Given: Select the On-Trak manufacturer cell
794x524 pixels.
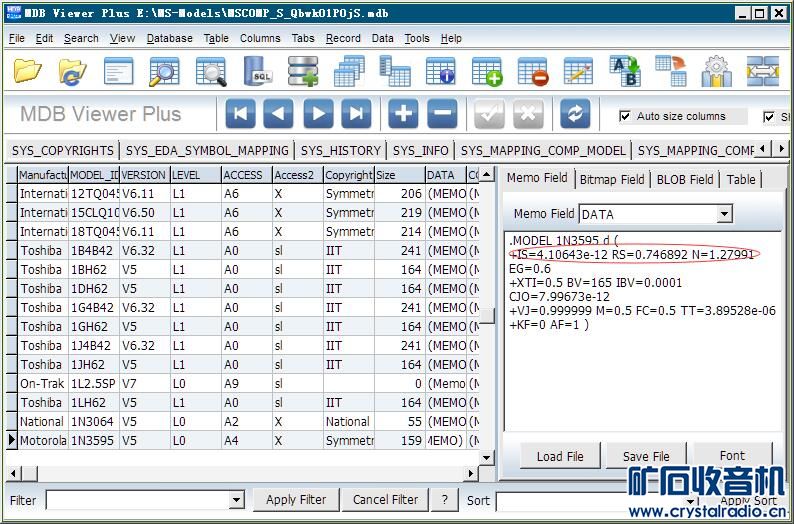Looking at the screenshot, I should point(43,383).
